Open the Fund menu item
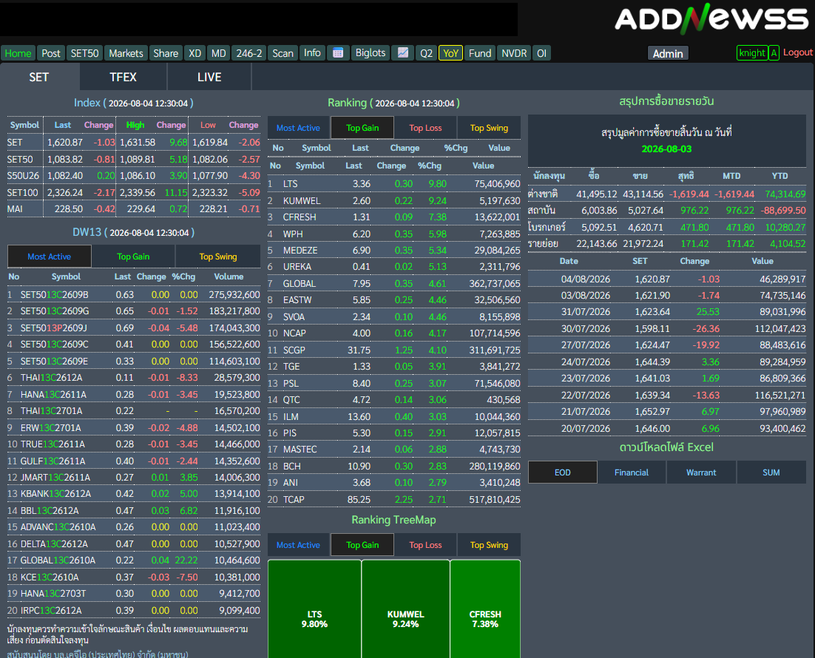815x658 pixels. pyautogui.click(x=480, y=53)
